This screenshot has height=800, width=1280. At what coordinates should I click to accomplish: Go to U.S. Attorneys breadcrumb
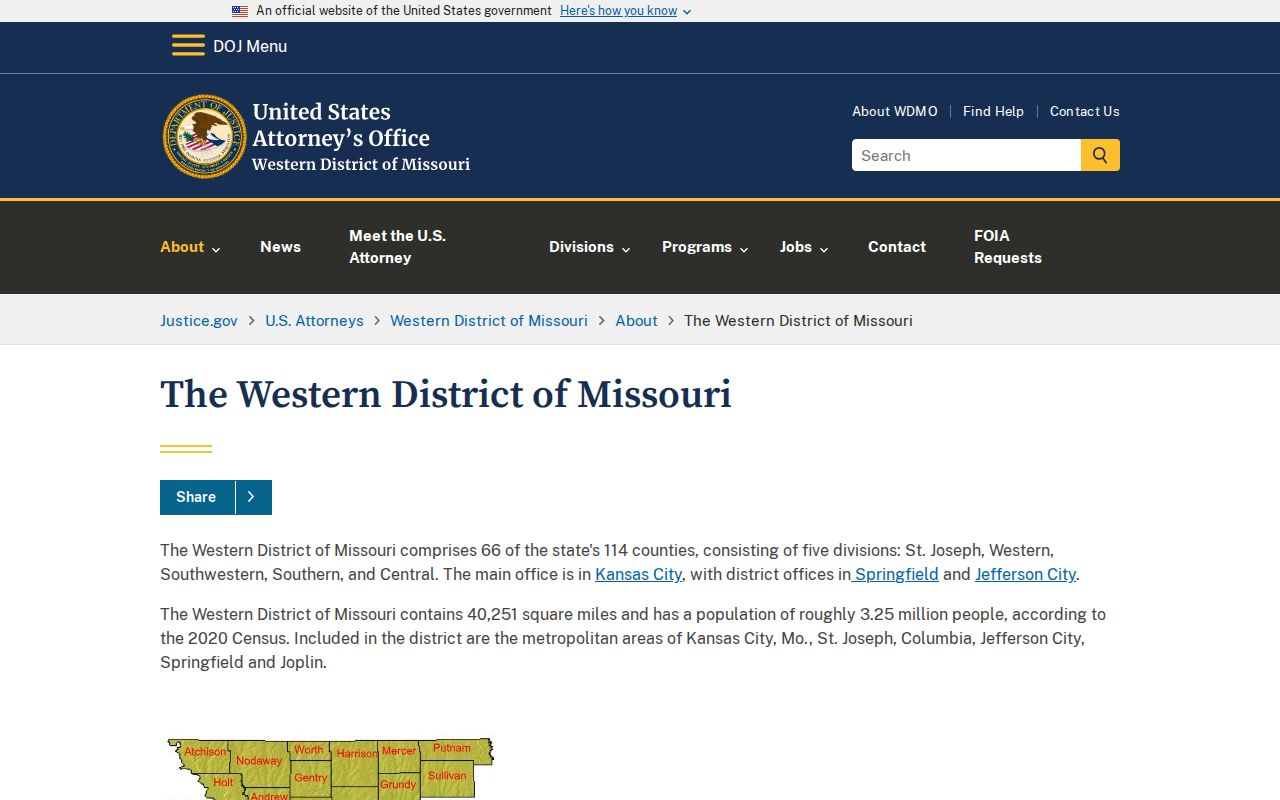(x=314, y=321)
